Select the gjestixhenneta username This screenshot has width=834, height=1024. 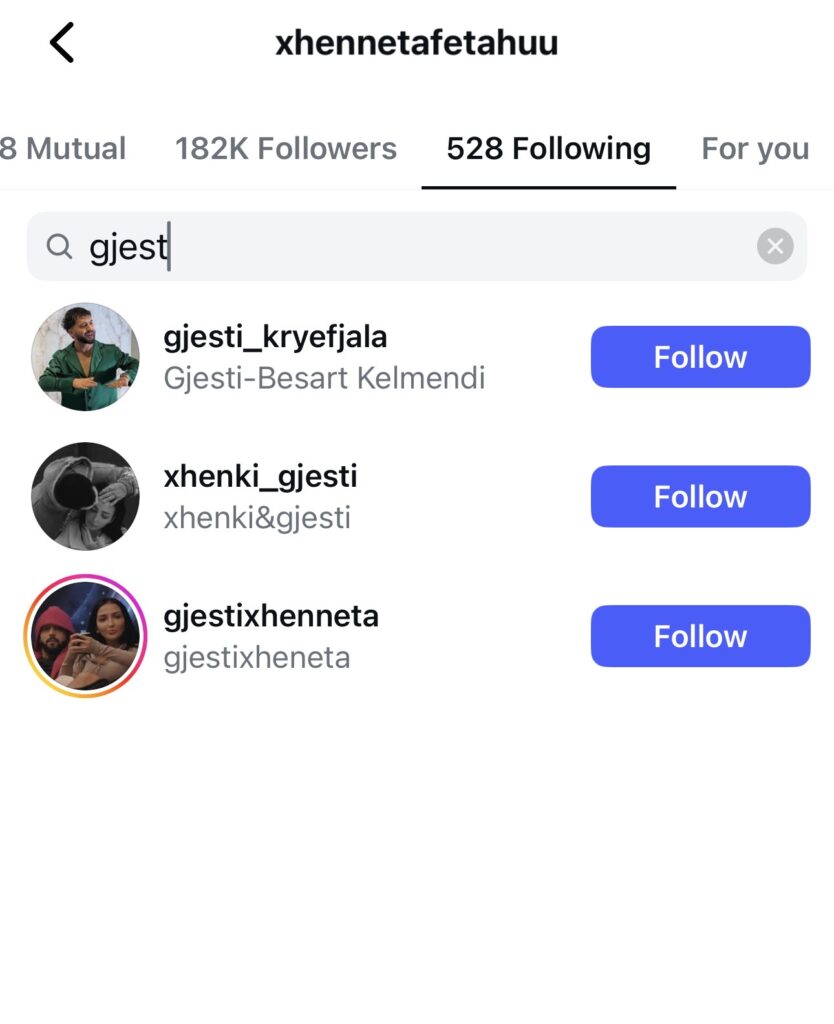point(271,615)
